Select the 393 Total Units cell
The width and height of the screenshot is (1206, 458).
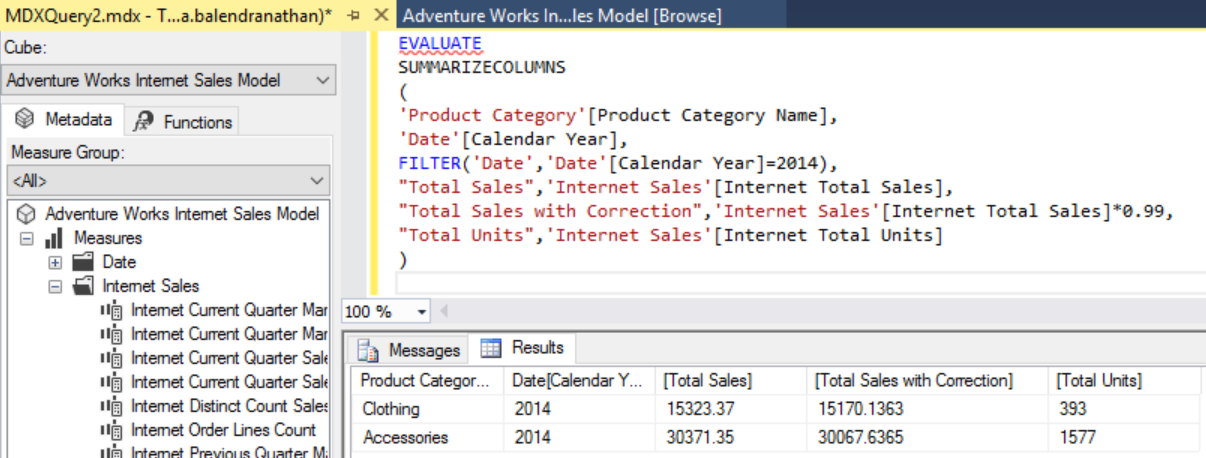point(1125,409)
